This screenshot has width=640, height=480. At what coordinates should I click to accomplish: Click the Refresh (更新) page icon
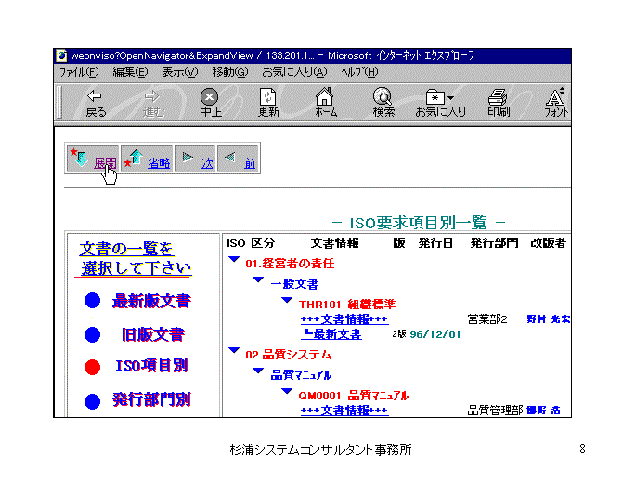coord(269,98)
